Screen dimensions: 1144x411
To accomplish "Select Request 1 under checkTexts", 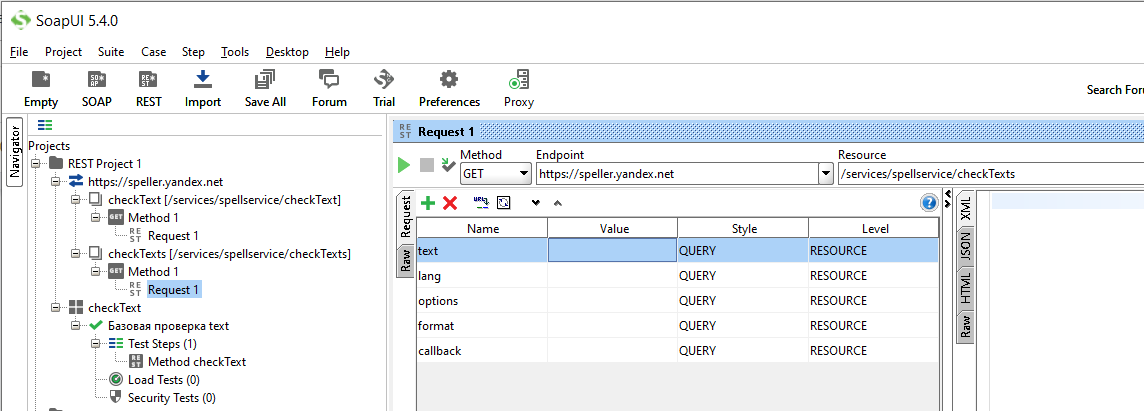I will (174, 290).
